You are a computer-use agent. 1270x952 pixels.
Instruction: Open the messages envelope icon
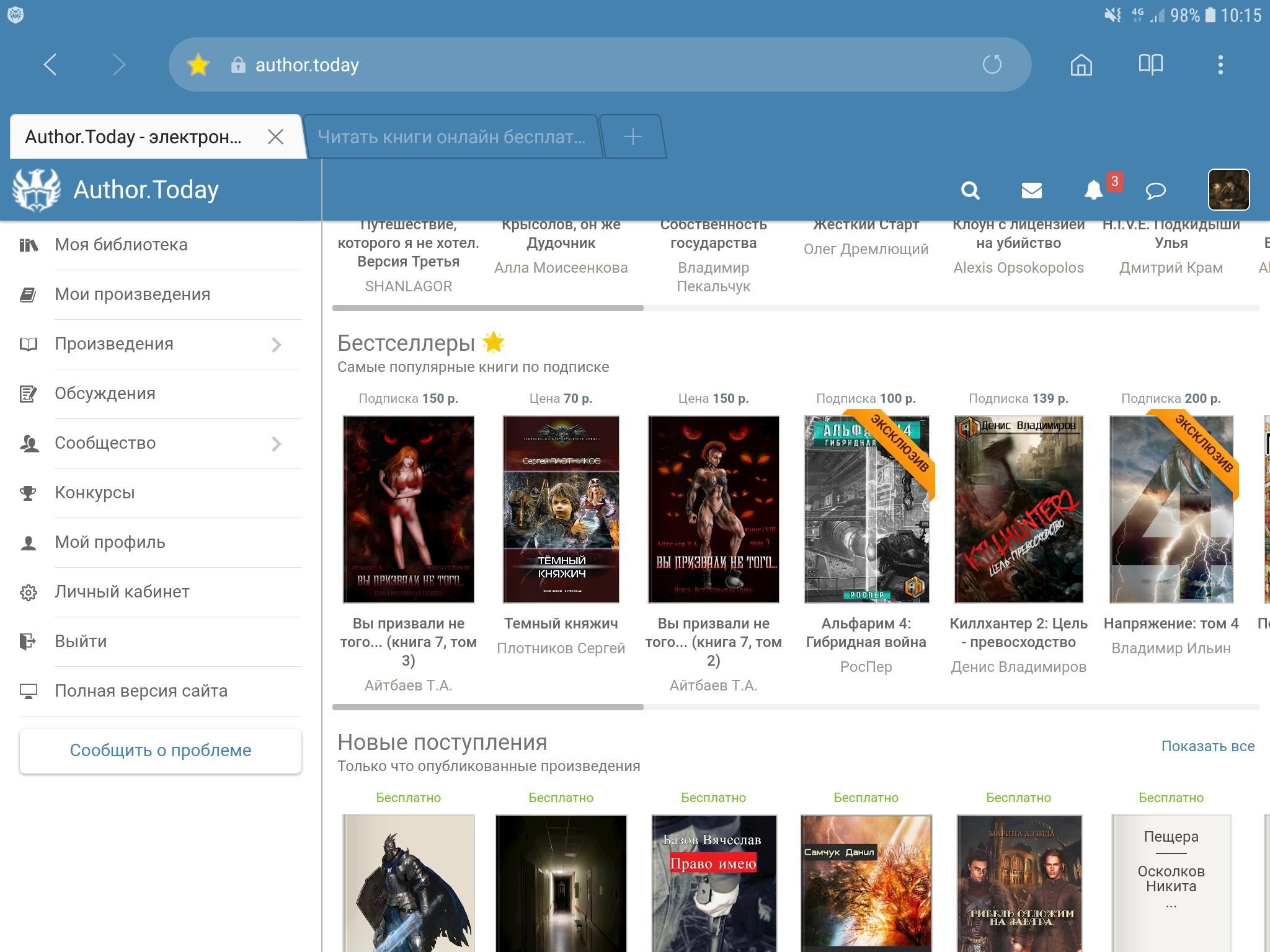[1031, 190]
